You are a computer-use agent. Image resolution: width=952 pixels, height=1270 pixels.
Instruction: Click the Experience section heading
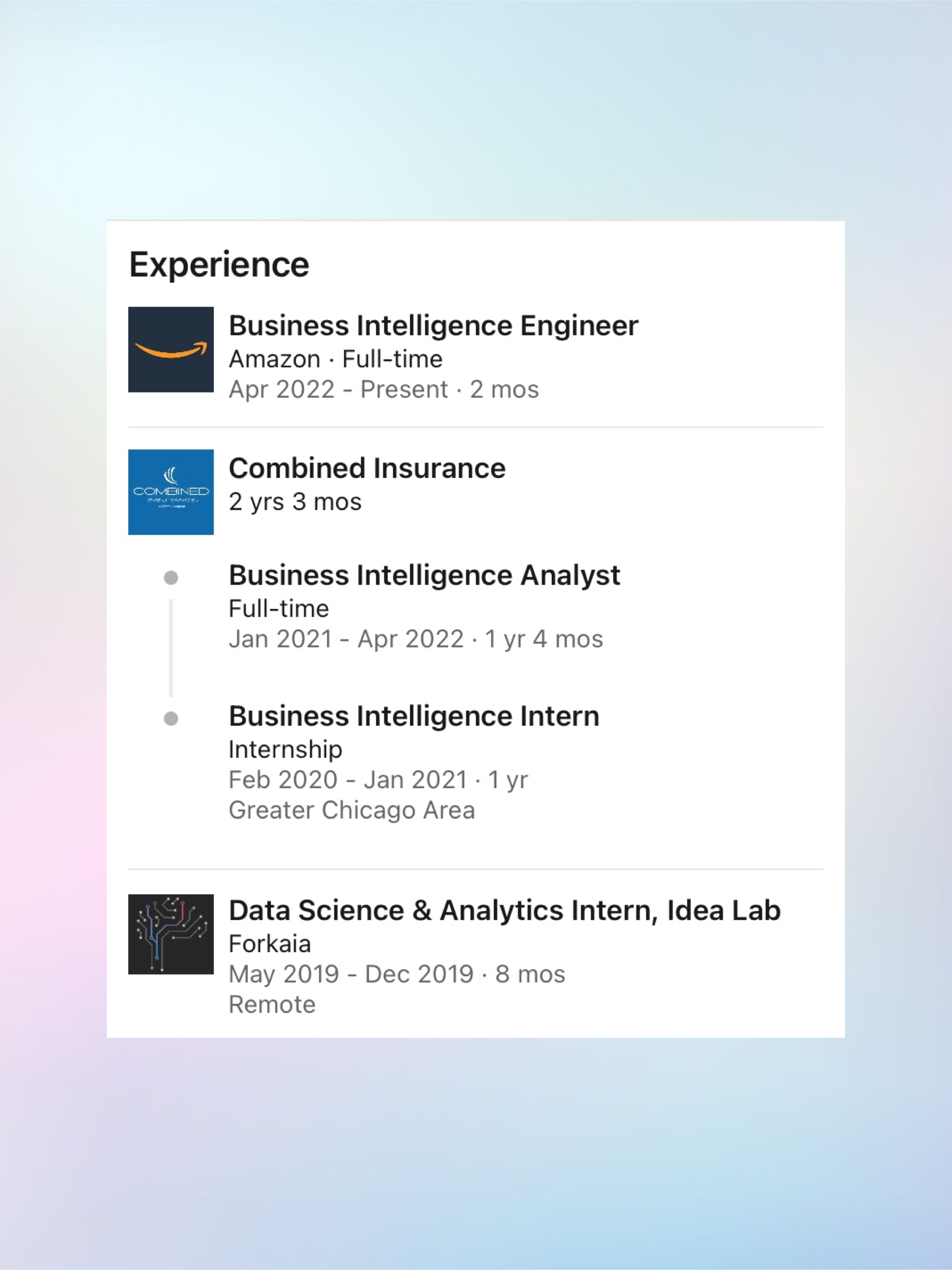pos(219,265)
